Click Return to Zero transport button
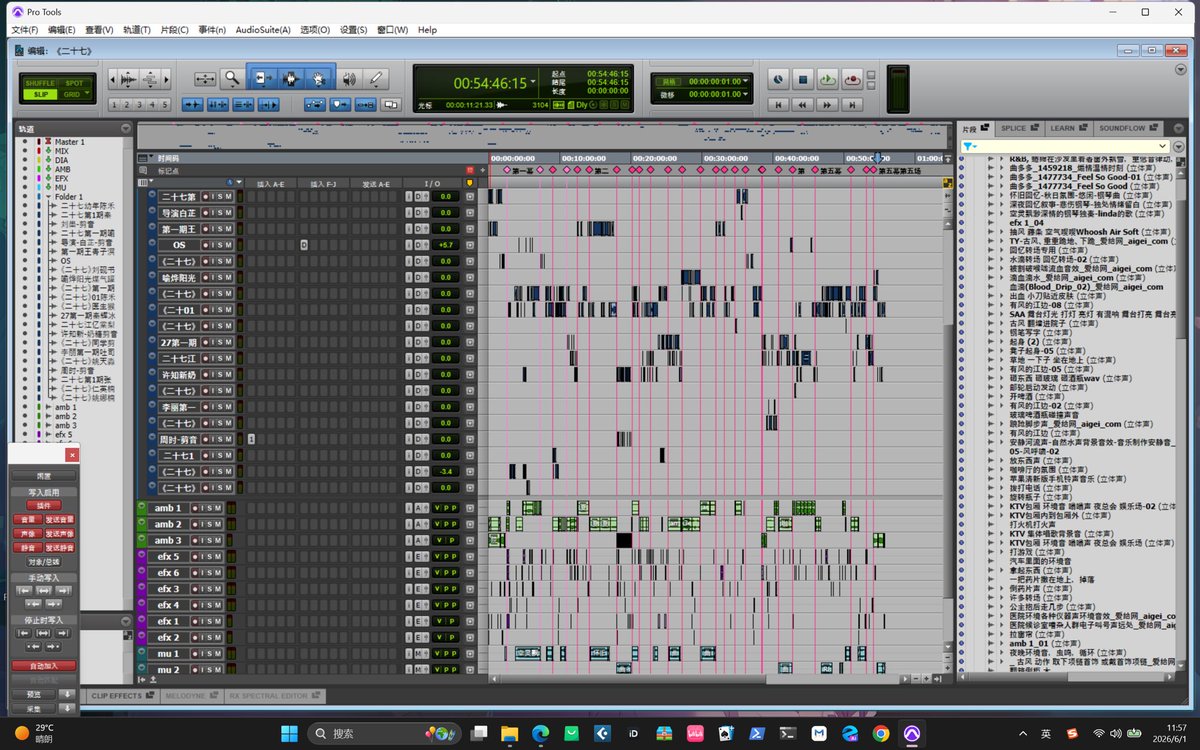Viewport: 1200px width, 750px height. (x=779, y=104)
